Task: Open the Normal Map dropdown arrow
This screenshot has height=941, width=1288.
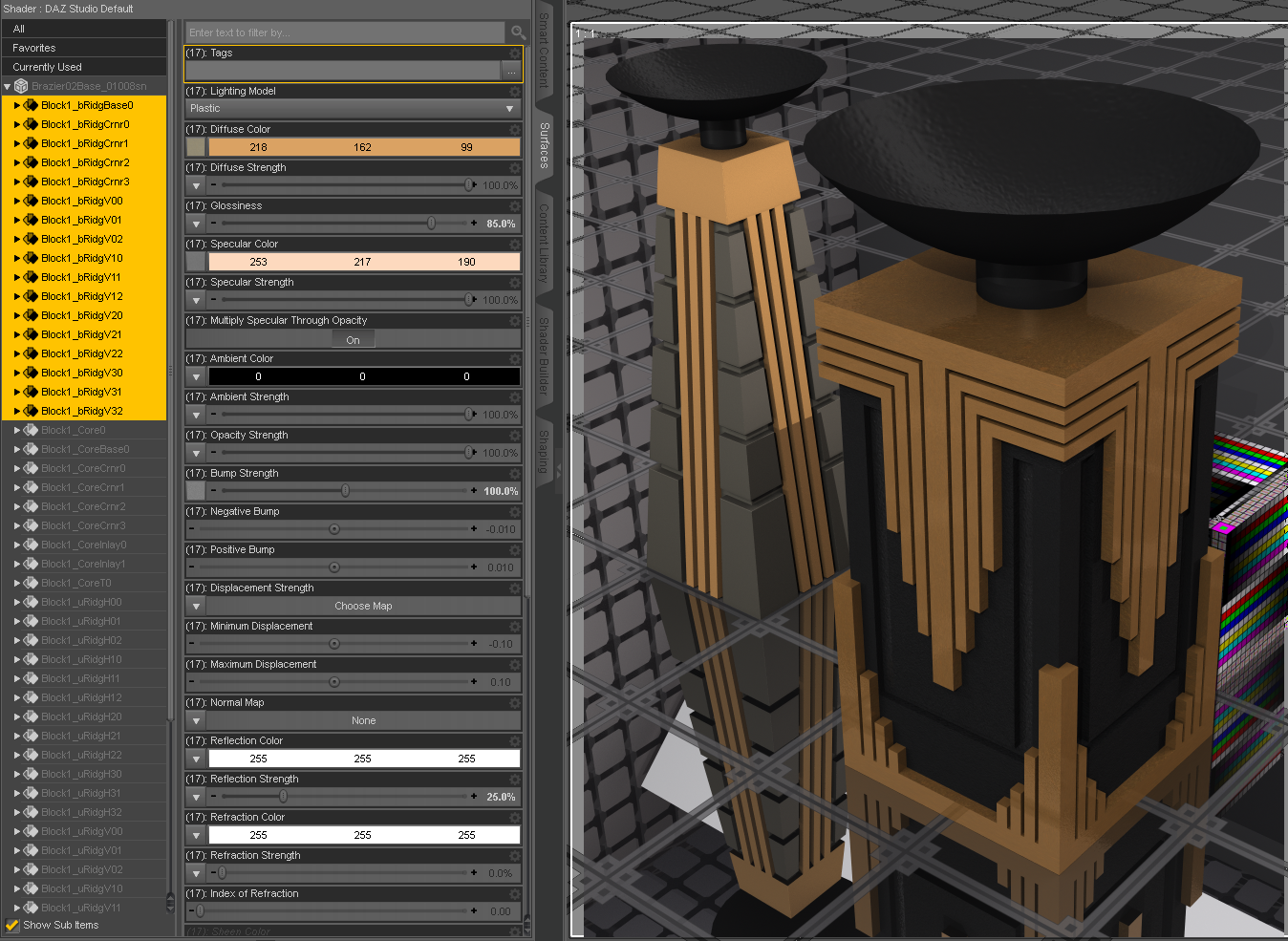Action: pos(196,720)
